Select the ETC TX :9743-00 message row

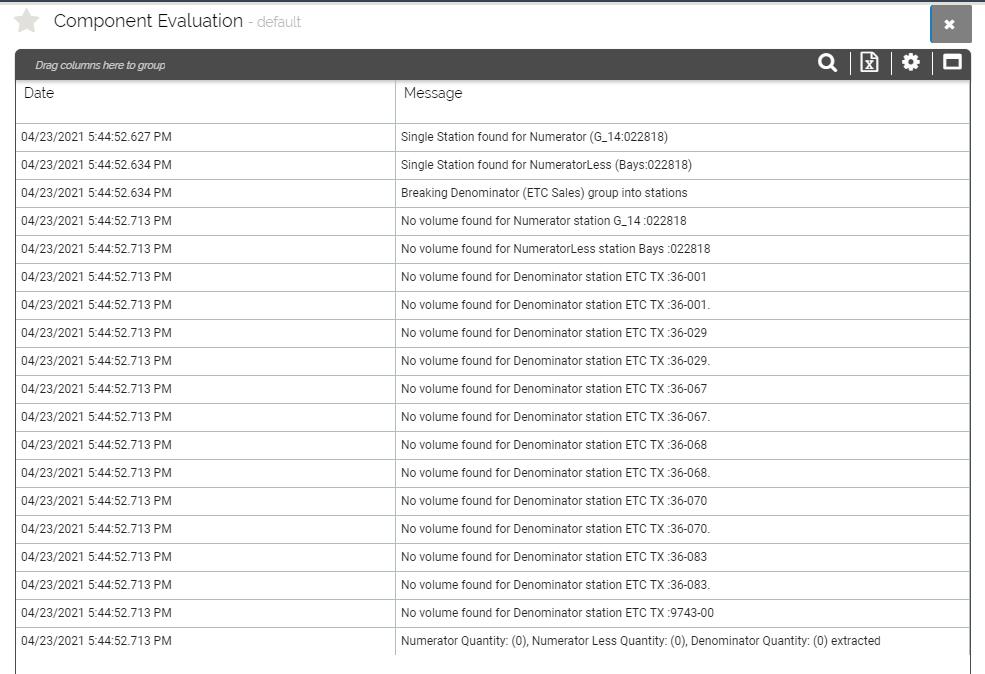pyautogui.click(x=557, y=613)
